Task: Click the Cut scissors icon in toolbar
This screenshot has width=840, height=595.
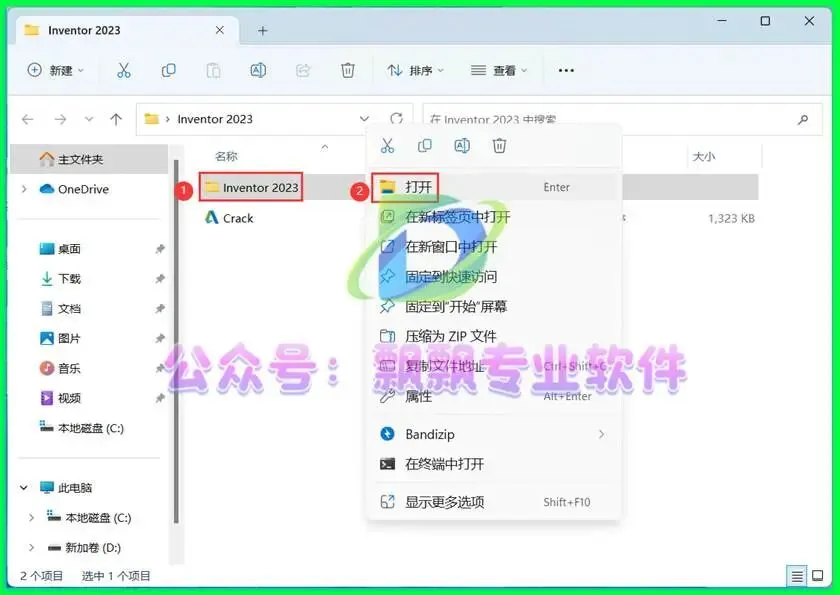Action: coord(124,70)
